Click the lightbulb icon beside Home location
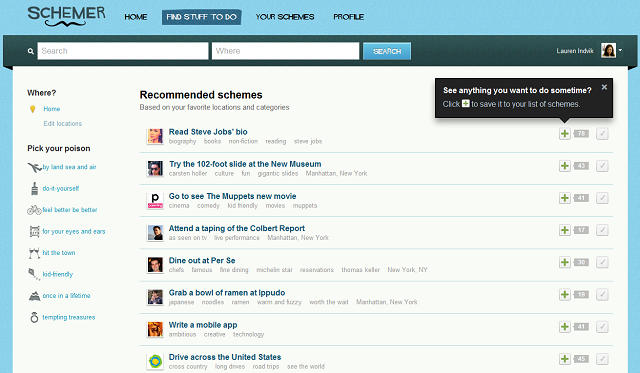 pos(33,109)
